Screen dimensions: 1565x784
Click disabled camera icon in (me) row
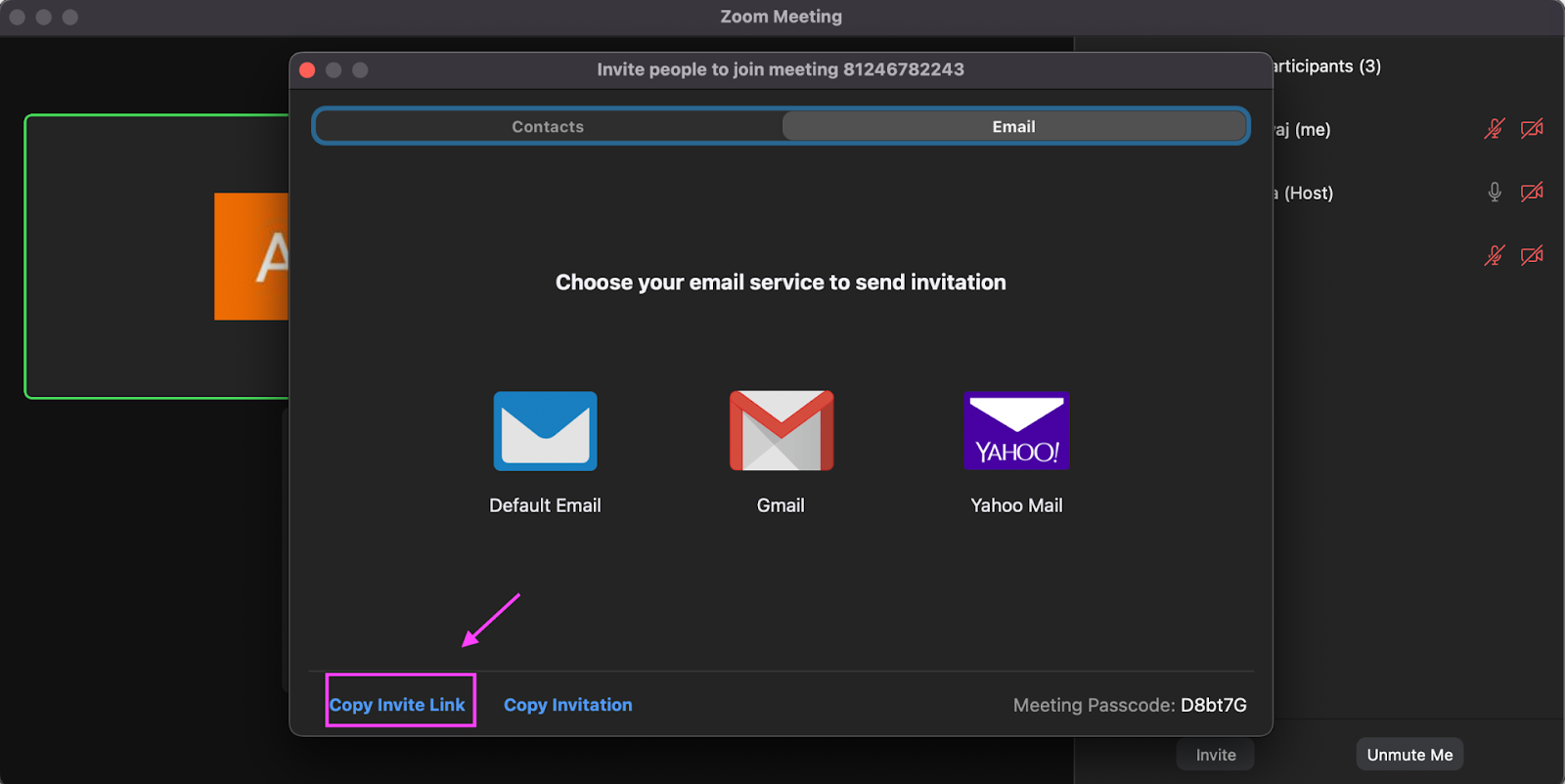1532,129
